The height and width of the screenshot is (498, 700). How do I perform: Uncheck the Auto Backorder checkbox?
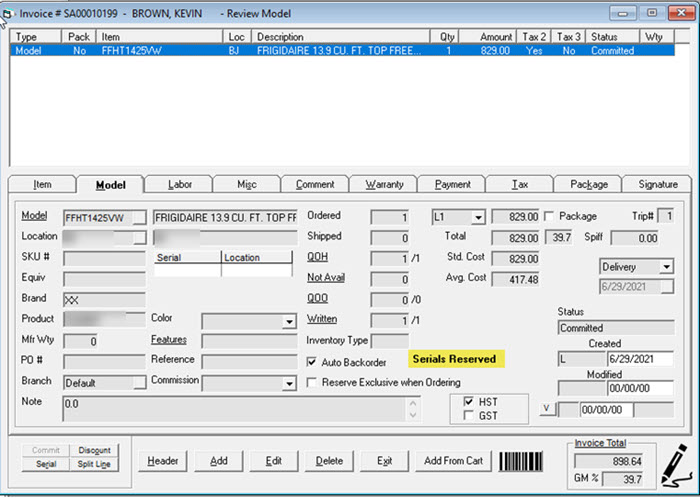click(x=312, y=362)
